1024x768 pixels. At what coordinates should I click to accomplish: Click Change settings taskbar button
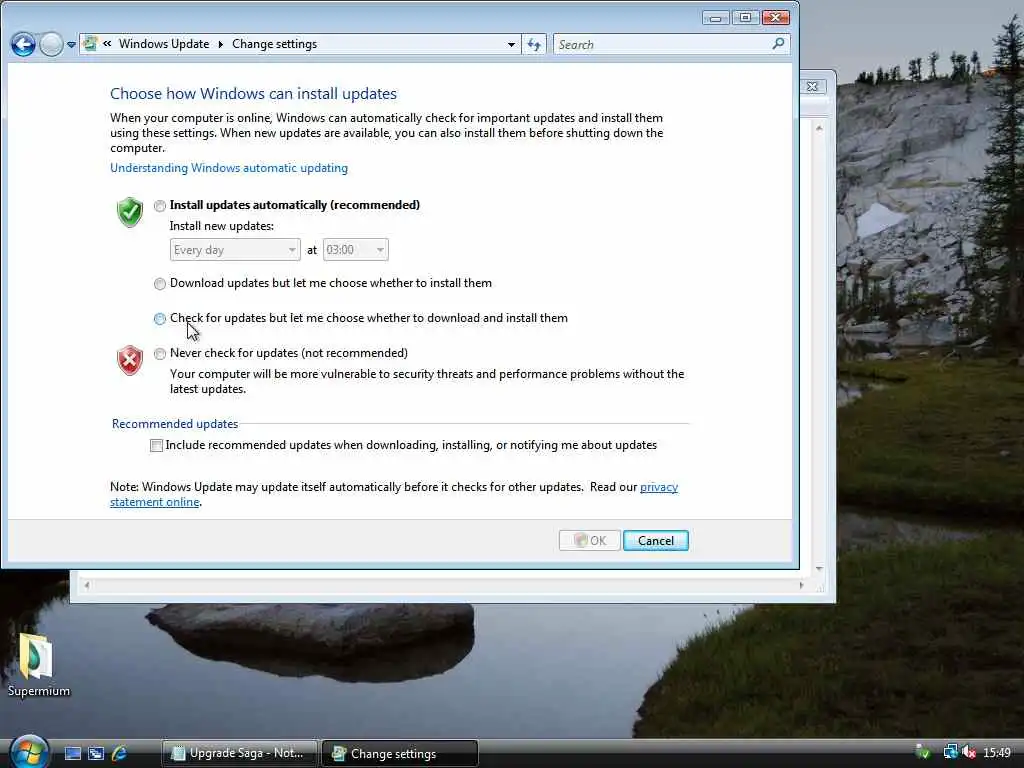click(x=400, y=753)
